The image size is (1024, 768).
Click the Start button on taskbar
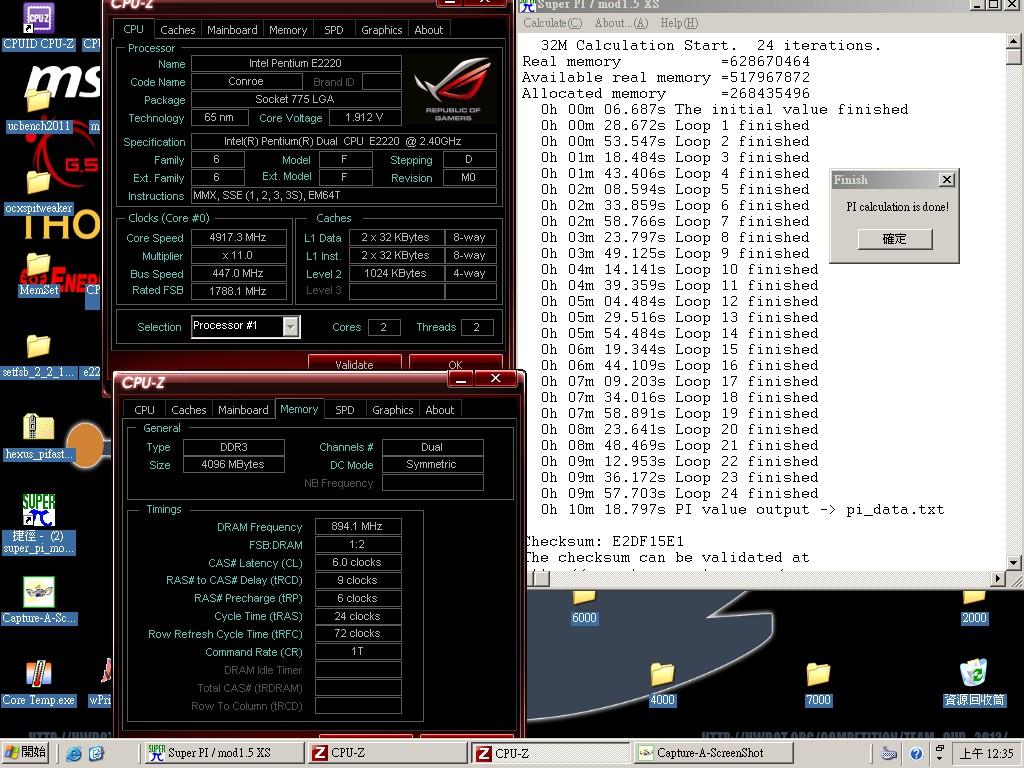coord(25,753)
